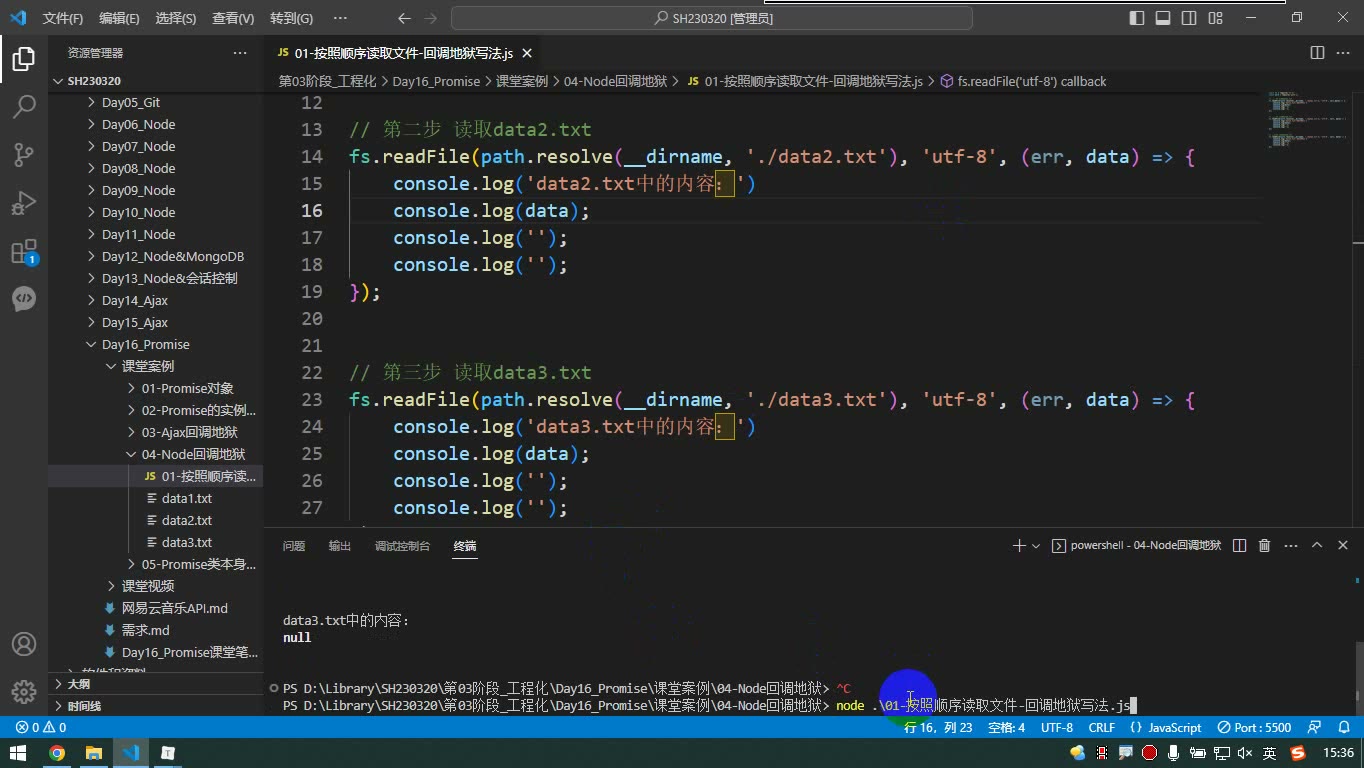Open the Explorer more actions ellipsis

[240, 53]
